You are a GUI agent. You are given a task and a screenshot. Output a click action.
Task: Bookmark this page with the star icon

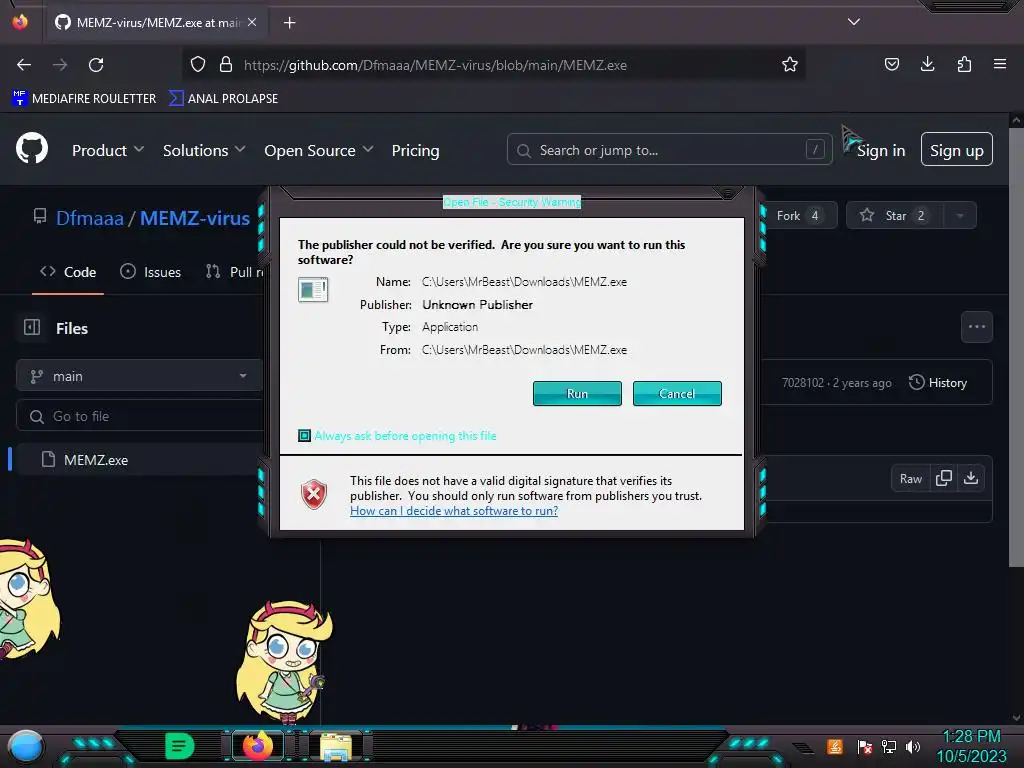790,64
